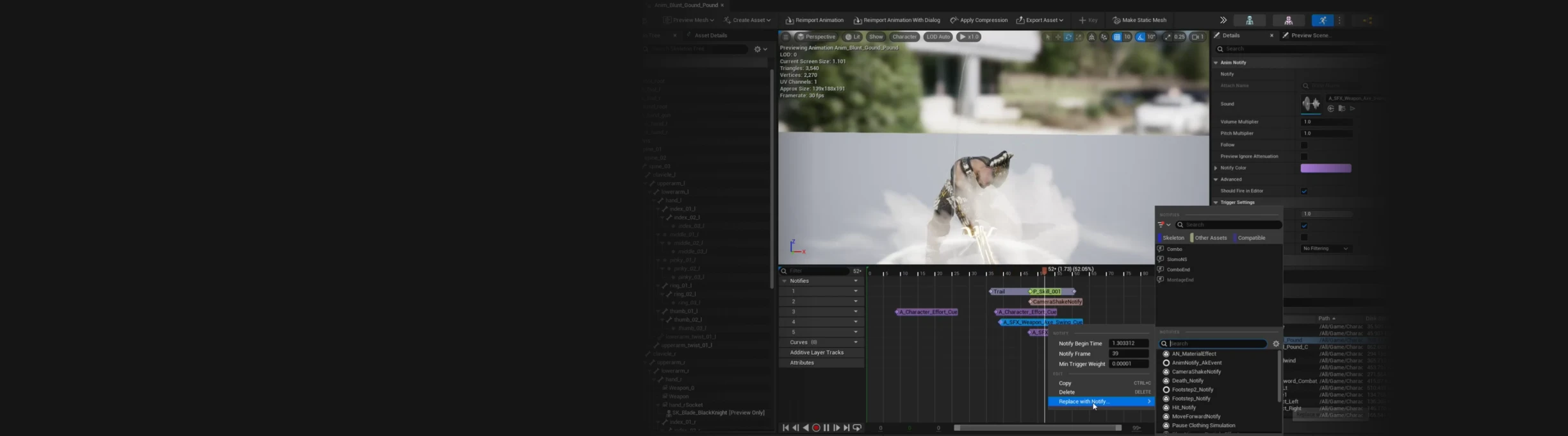Viewport: 1568px width, 436px height.
Task: Open the playback speed x1.0 menu
Action: point(968,37)
